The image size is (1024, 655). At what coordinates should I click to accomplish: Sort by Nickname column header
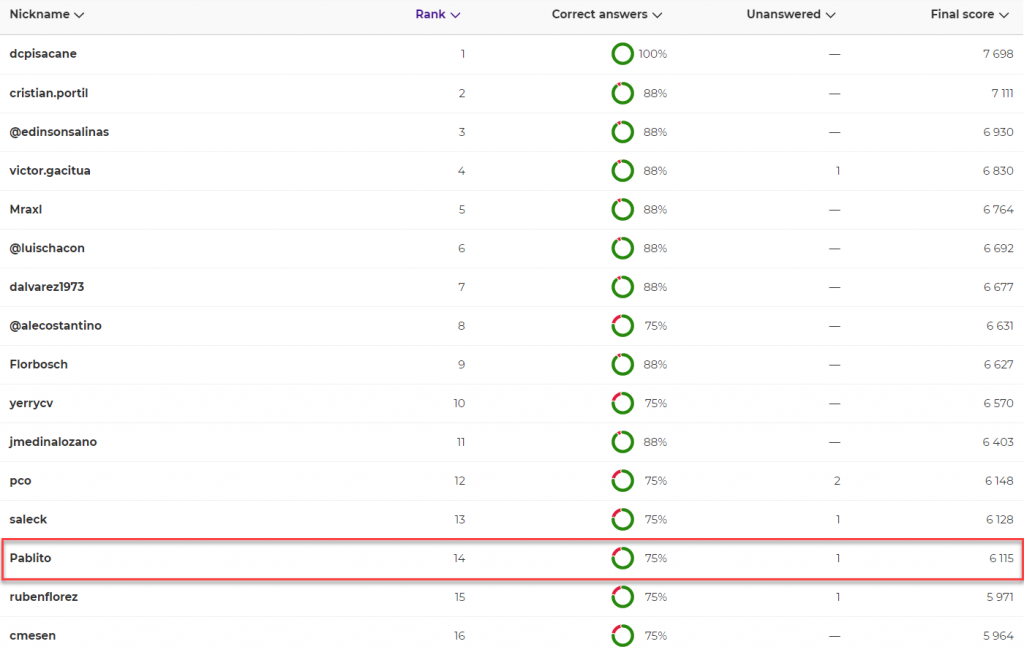[x=46, y=14]
